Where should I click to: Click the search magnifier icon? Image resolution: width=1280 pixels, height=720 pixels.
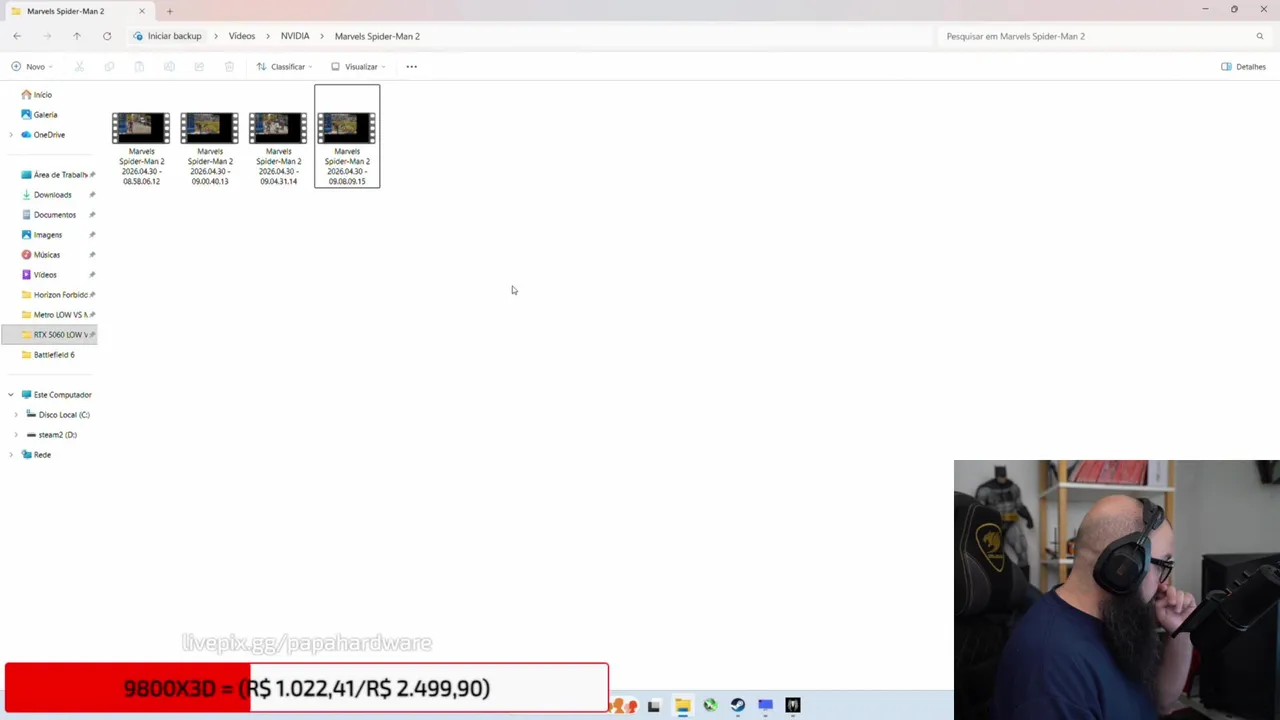[1260, 36]
